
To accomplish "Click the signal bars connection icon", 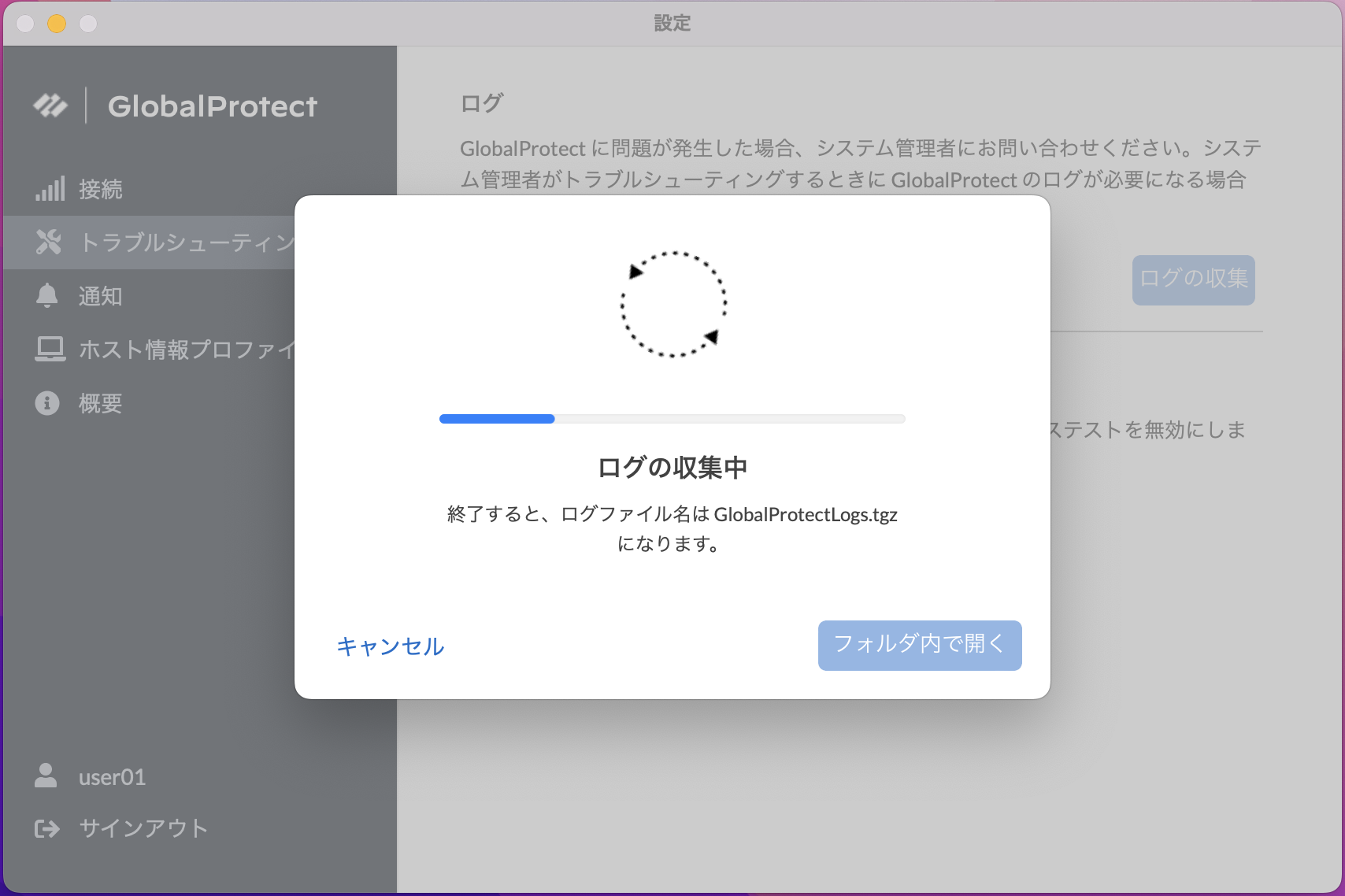I will (50, 189).
